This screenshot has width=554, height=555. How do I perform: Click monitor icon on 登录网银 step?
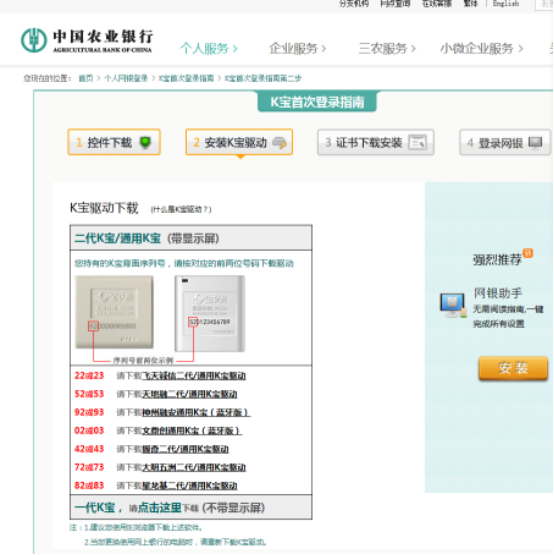click(535, 143)
